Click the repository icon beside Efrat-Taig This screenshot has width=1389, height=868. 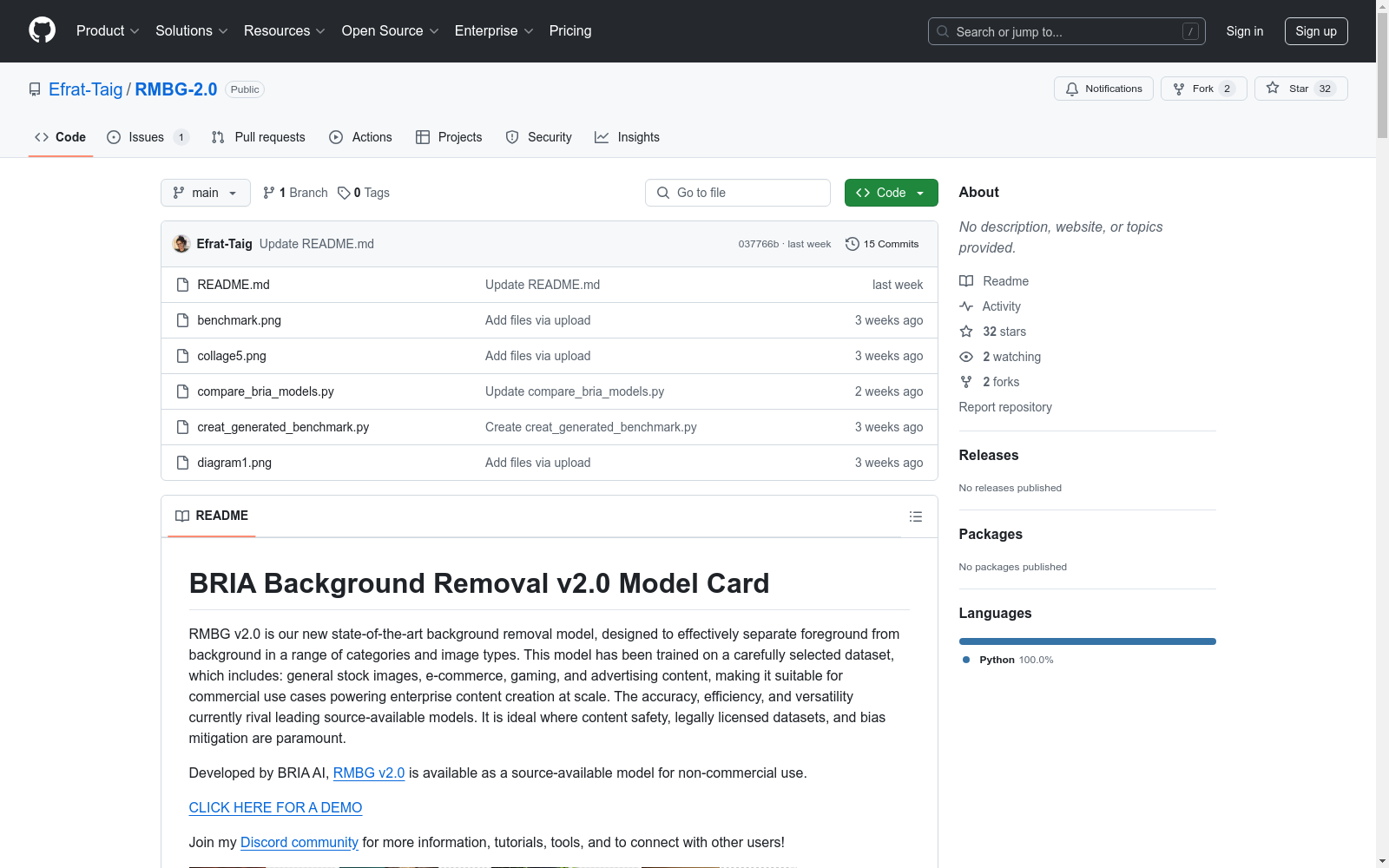point(35,89)
